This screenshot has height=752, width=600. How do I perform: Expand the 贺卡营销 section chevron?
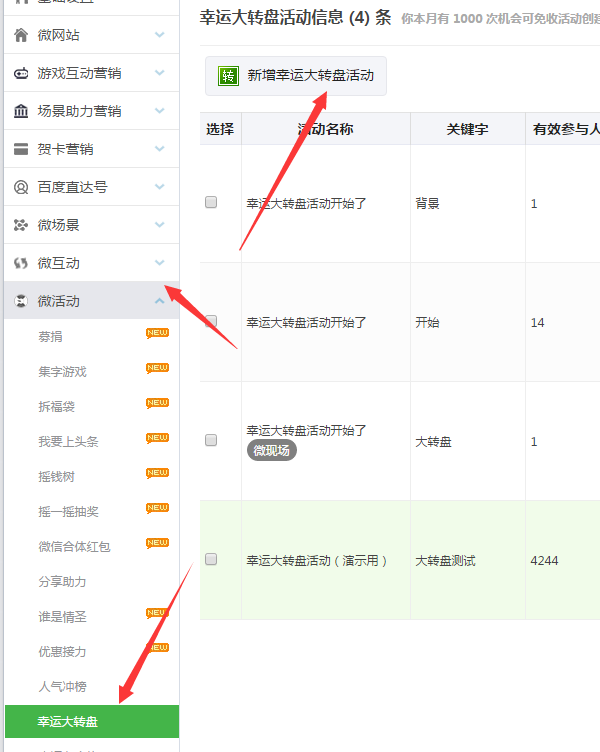click(x=160, y=149)
